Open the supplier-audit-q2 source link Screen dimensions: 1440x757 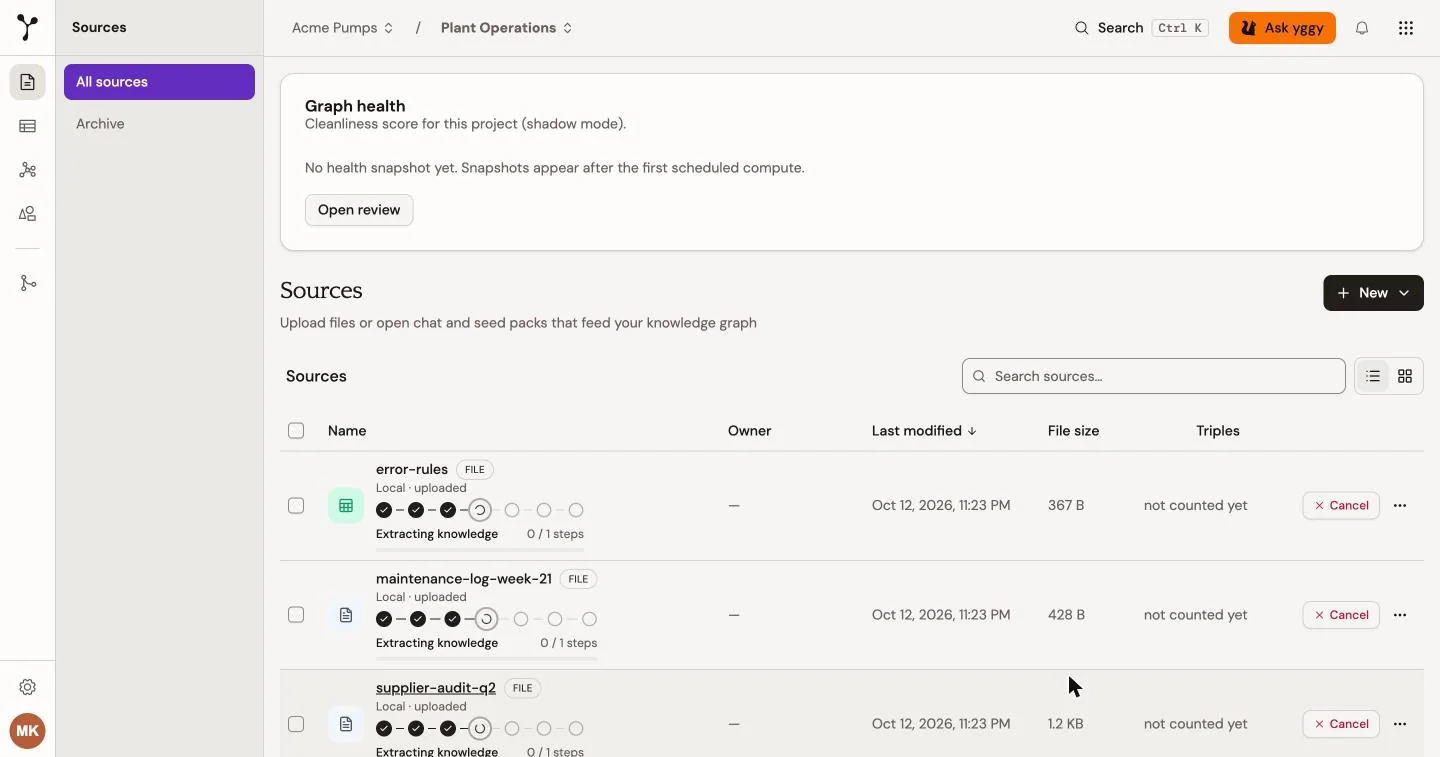pos(435,688)
